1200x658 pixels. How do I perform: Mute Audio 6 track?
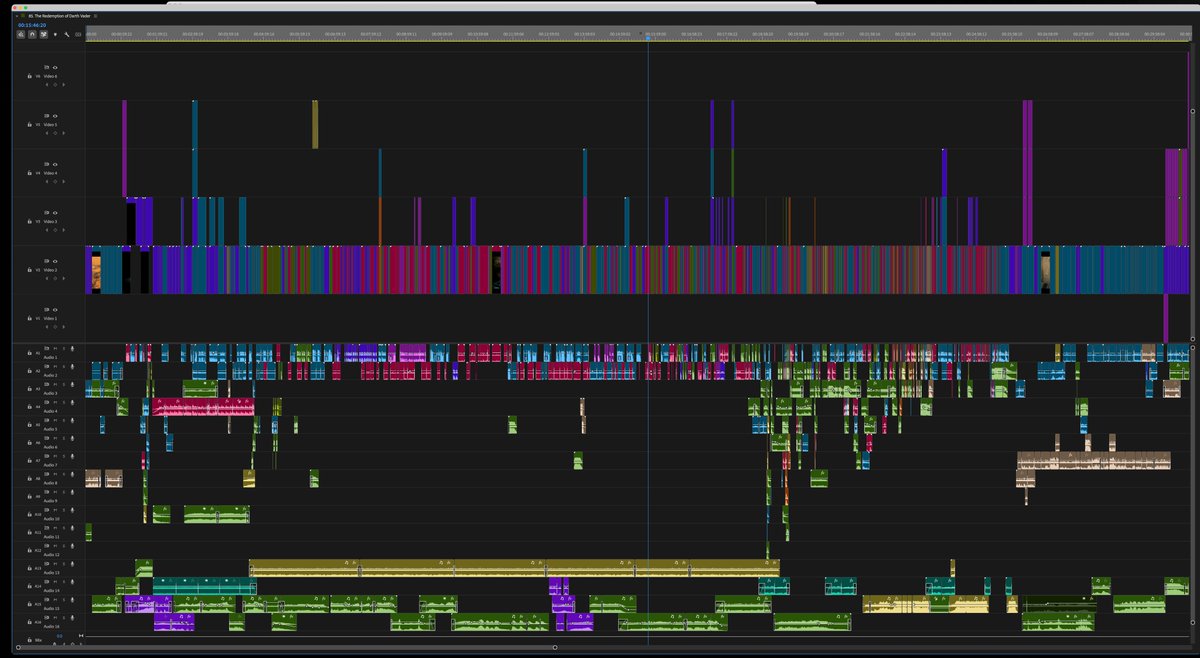(55, 438)
